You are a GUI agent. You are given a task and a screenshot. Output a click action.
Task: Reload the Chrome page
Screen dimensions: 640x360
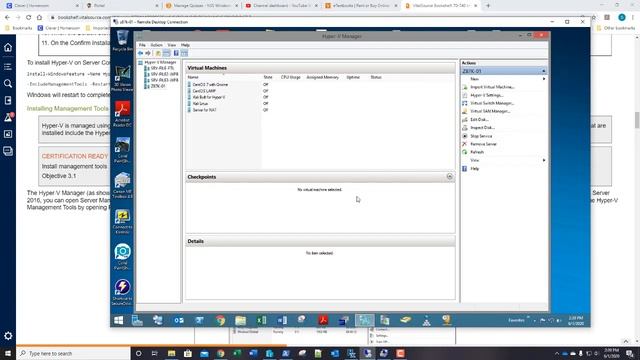pos(29,18)
